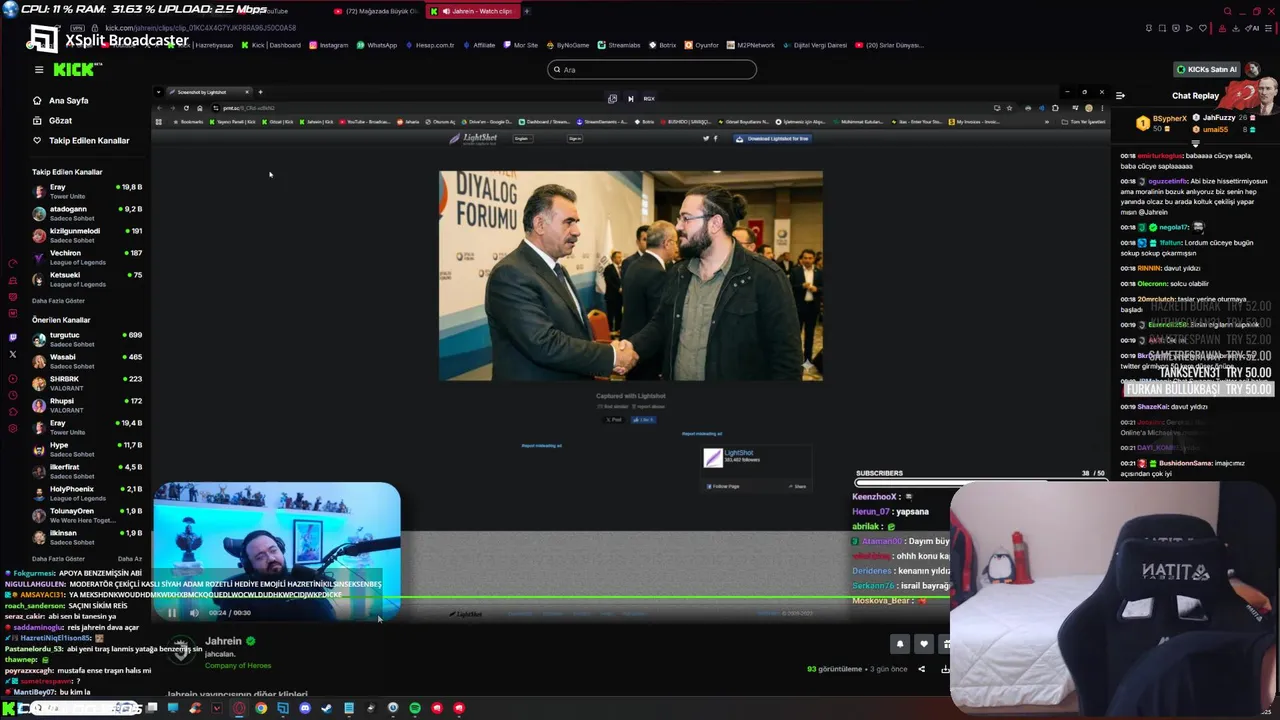
Task: Open the kizilgunmelodi followed channel
Action: point(87,235)
